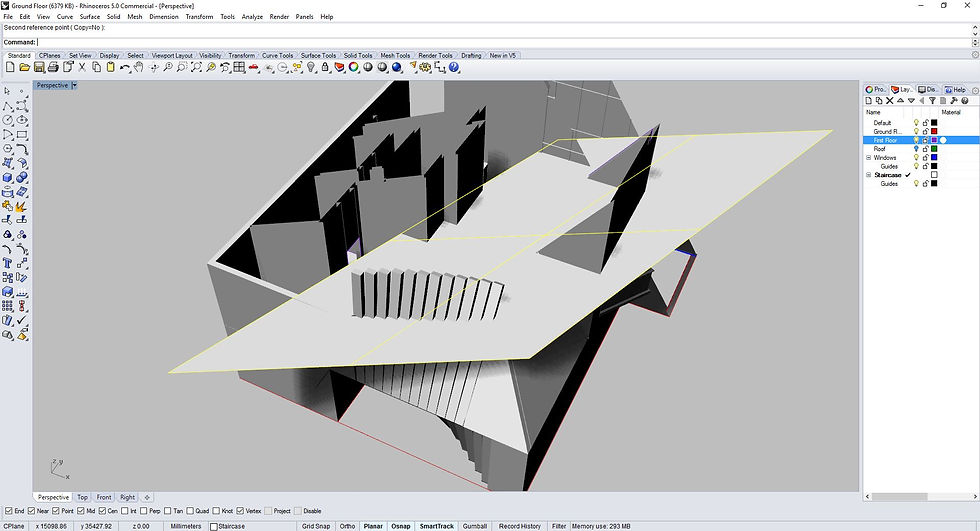Image resolution: width=980 pixels, height=531 pixels.
Task: Toggle Ortho in status bar
Action: (348, 526)
